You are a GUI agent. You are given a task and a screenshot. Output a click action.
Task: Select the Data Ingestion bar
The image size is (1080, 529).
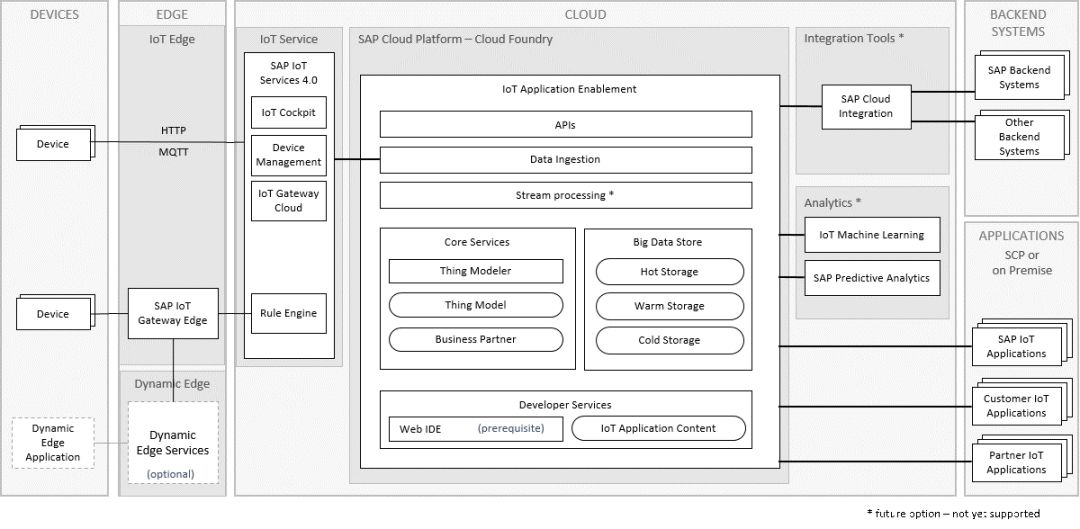point(565,160)
